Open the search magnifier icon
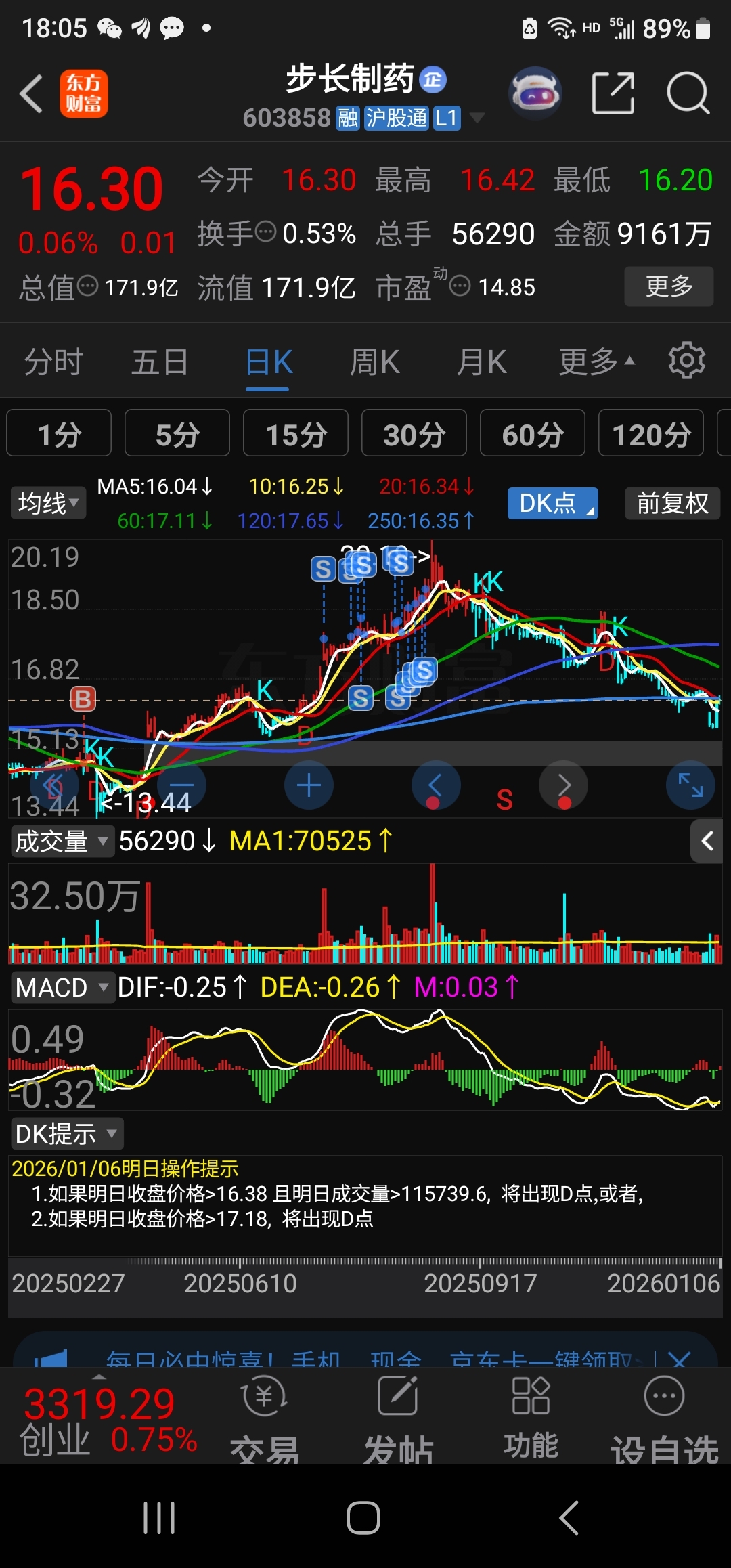This screenshot has width=731, height=1568. tap(688, 93)
